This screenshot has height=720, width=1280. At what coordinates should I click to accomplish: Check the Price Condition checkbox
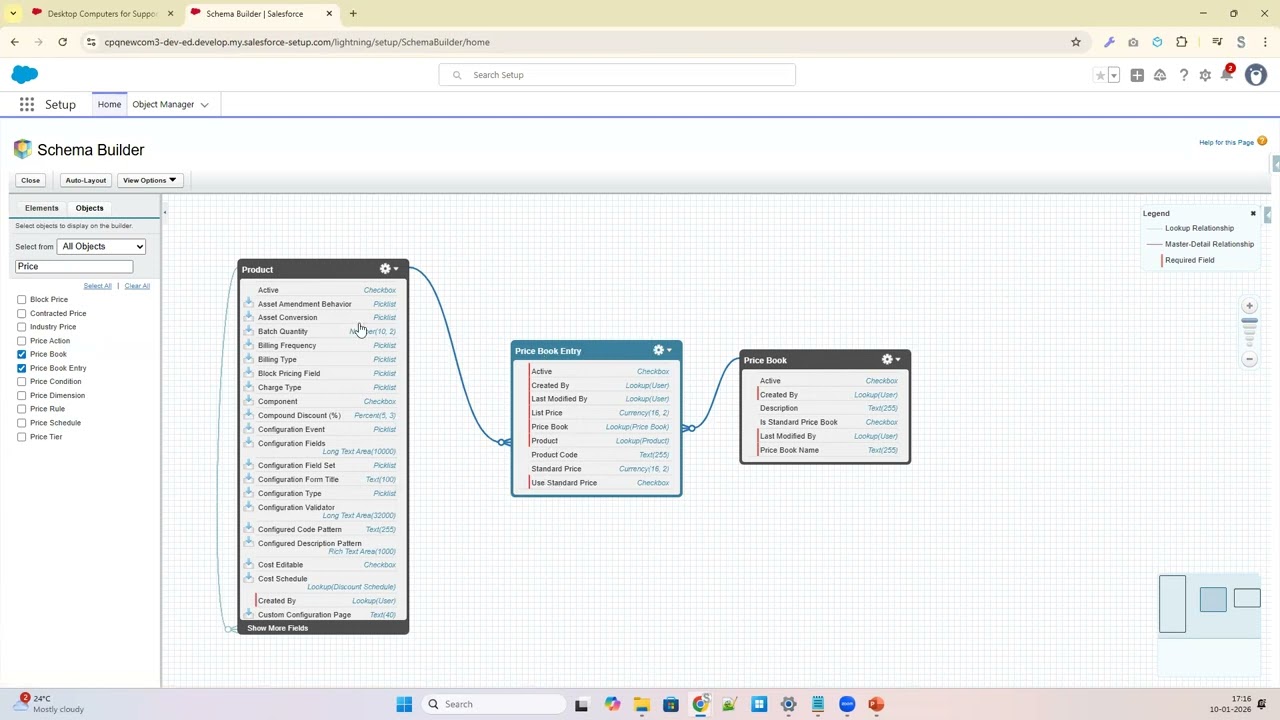click(x=22, y=382)
